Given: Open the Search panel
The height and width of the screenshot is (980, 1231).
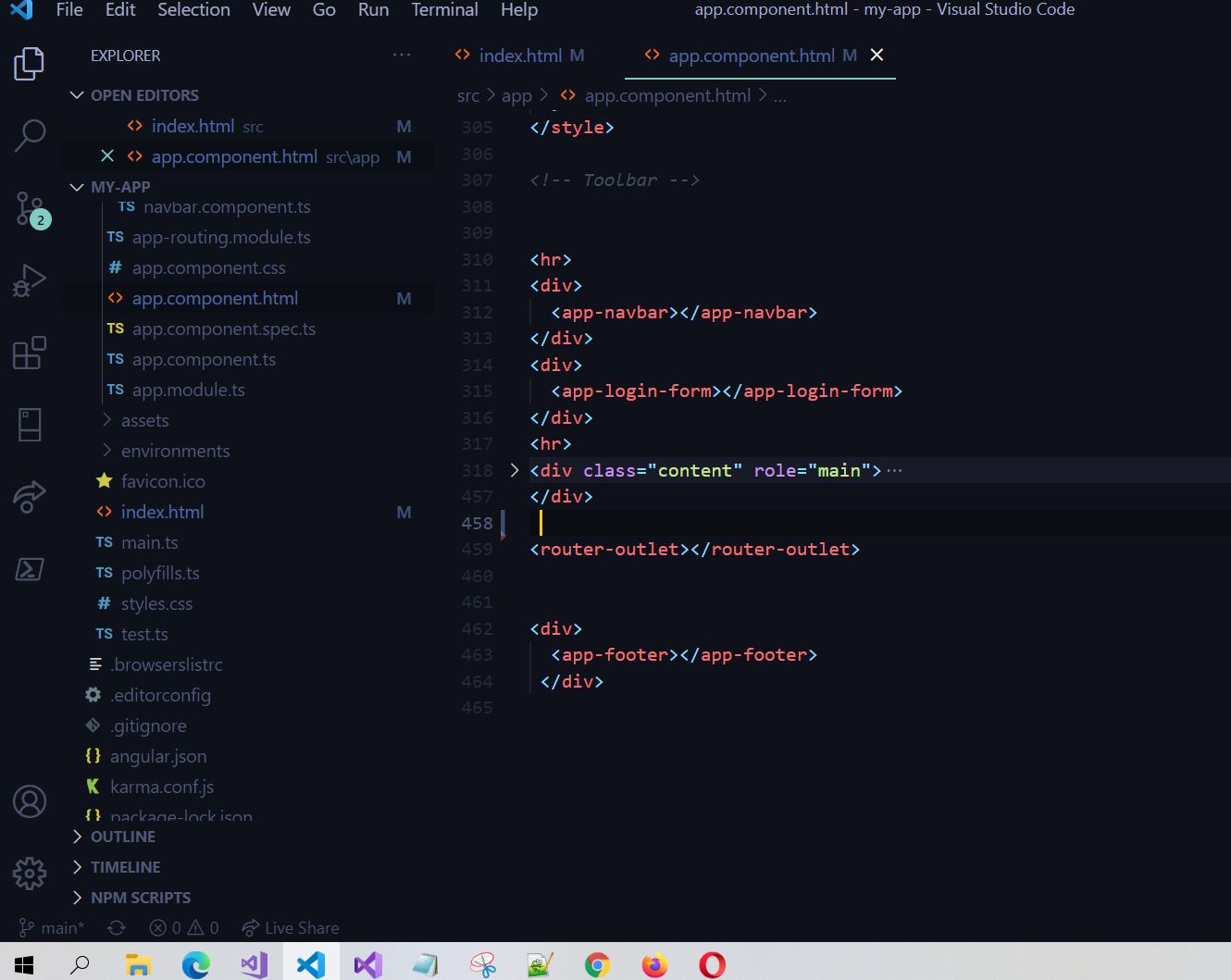Looking at the screenshot, I should point(30,135).
